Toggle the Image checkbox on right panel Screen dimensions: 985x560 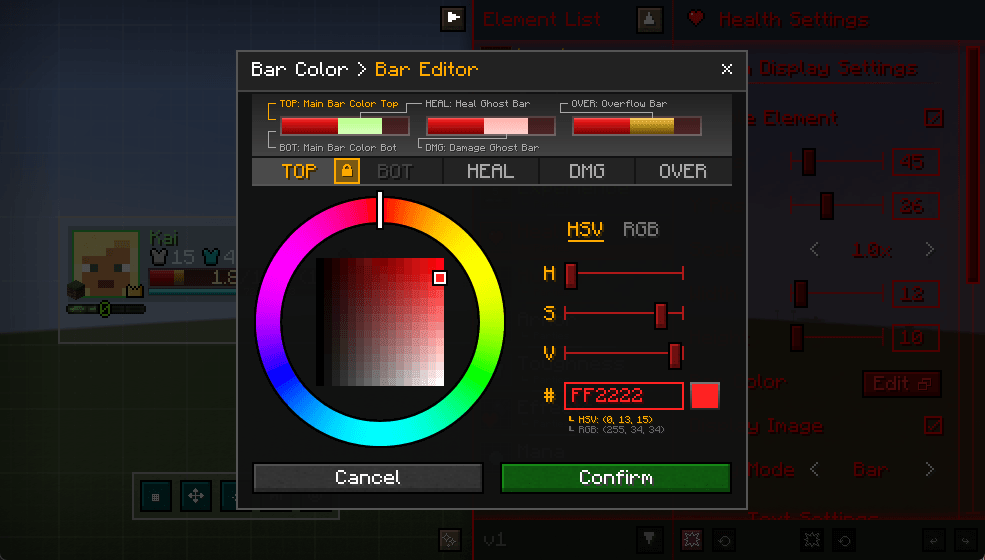(x=934, y=426)
